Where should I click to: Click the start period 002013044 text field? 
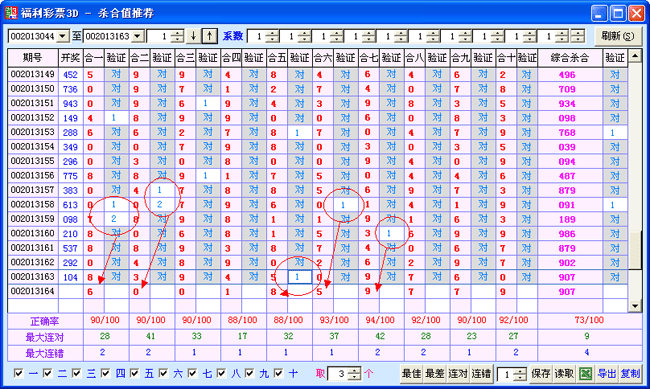coord(32,36)
